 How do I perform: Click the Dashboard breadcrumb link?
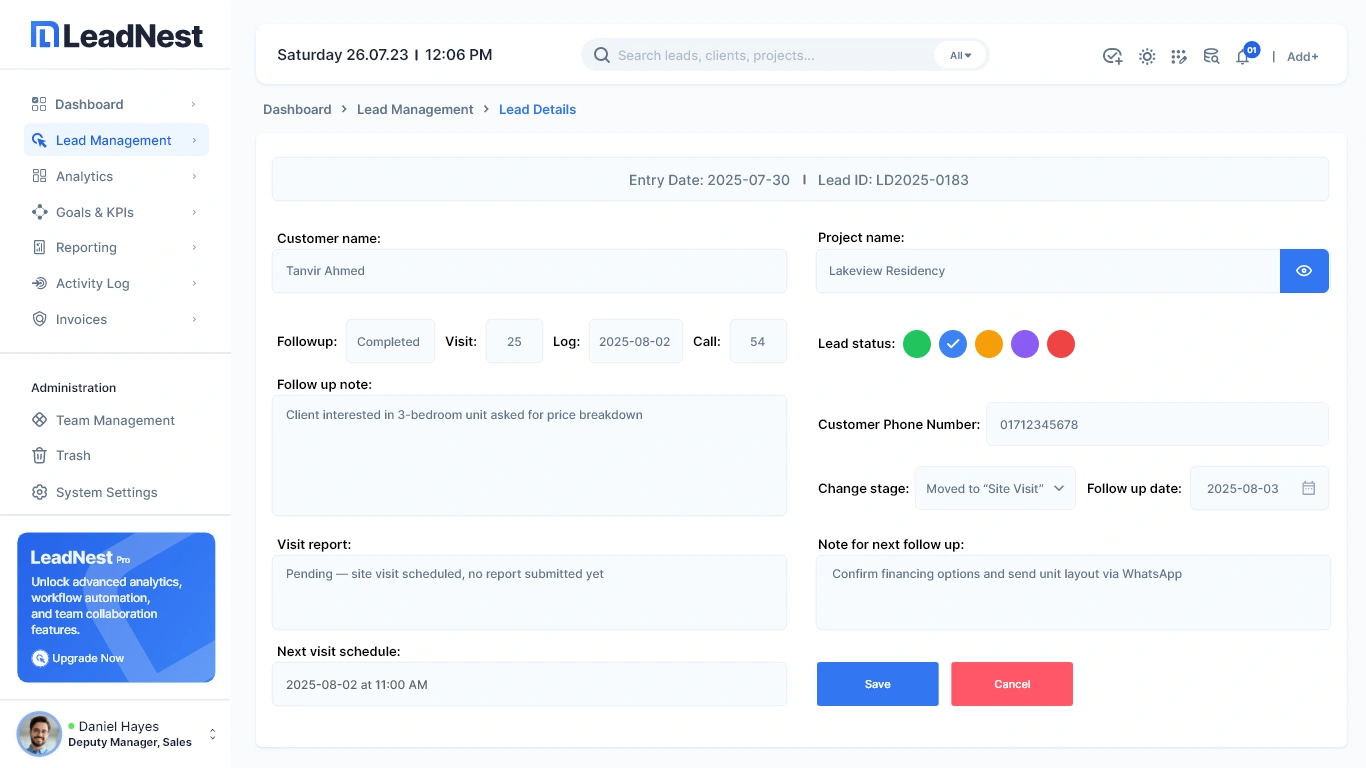(x=297, y=109)
